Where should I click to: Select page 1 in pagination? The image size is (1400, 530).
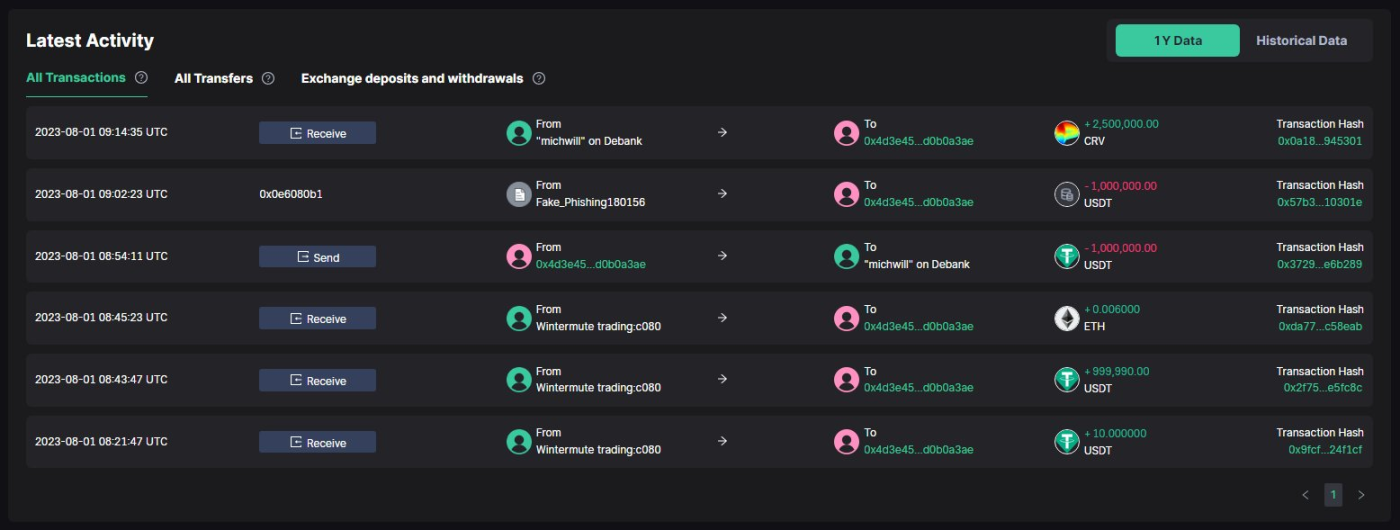click(1333, 494)
